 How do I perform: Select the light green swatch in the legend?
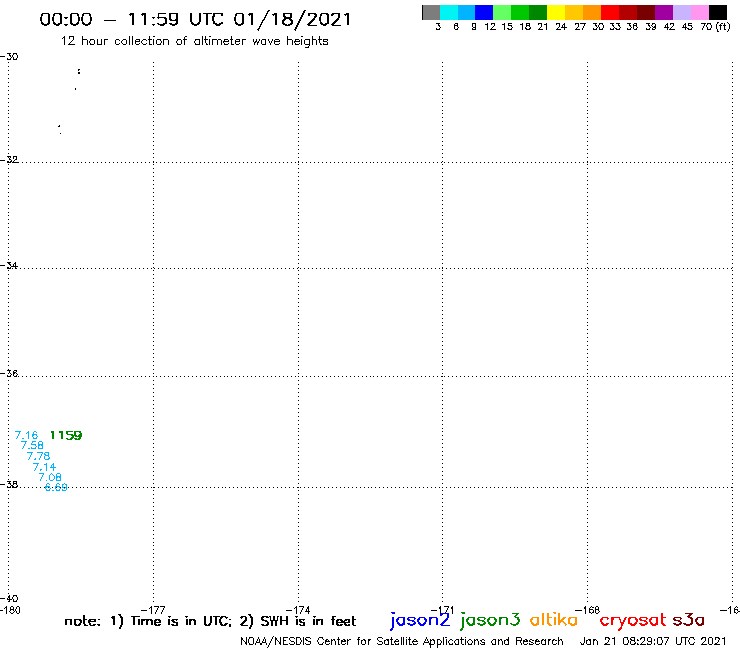coord(502,12)
